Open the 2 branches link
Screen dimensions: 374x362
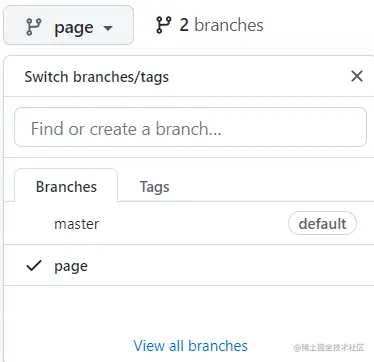pyautogui.click(x=210, y=25)
